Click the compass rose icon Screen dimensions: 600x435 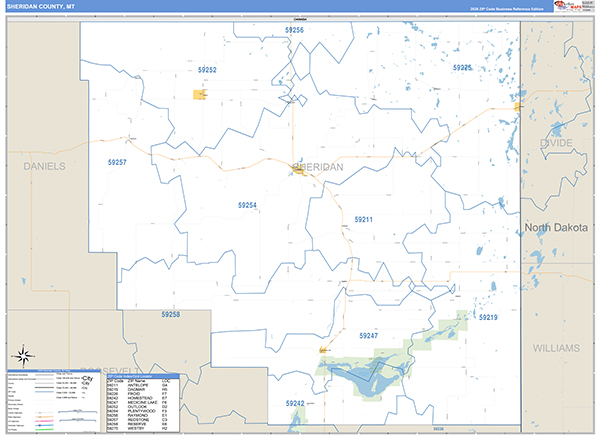coord(24,356)
